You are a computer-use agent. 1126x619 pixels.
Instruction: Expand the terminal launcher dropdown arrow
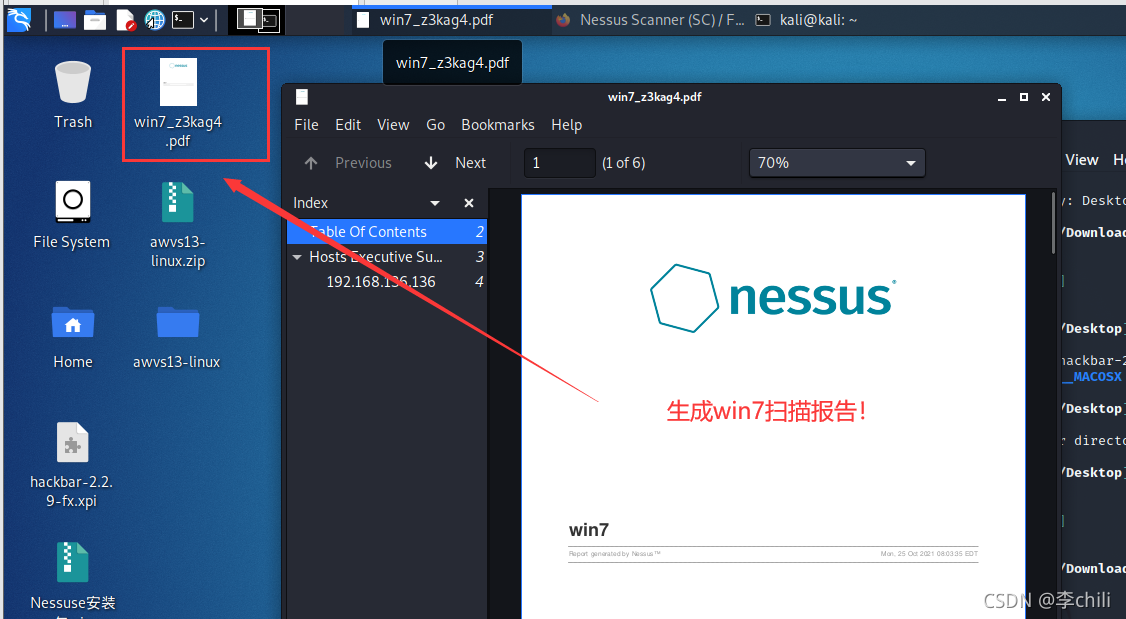204,20
